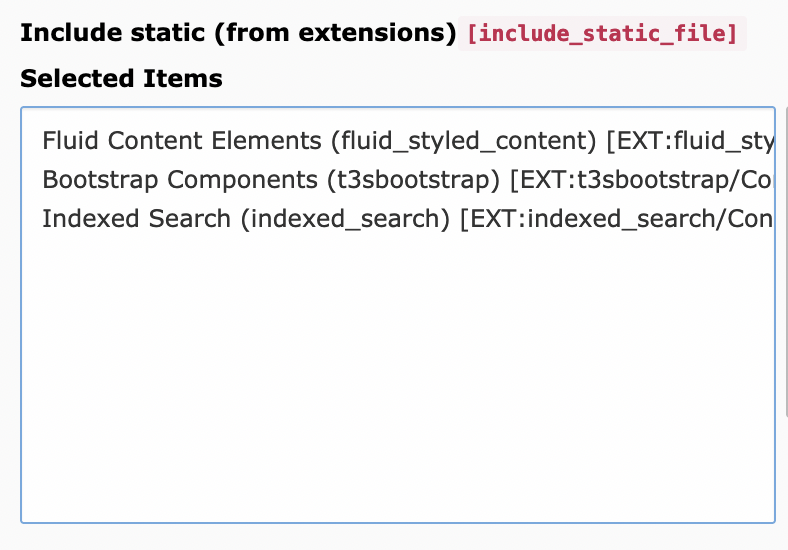The width and height of the screenshot is (788, 550).
Task: Click the words "Content Elements" in first item
Action: pos(209,141)
